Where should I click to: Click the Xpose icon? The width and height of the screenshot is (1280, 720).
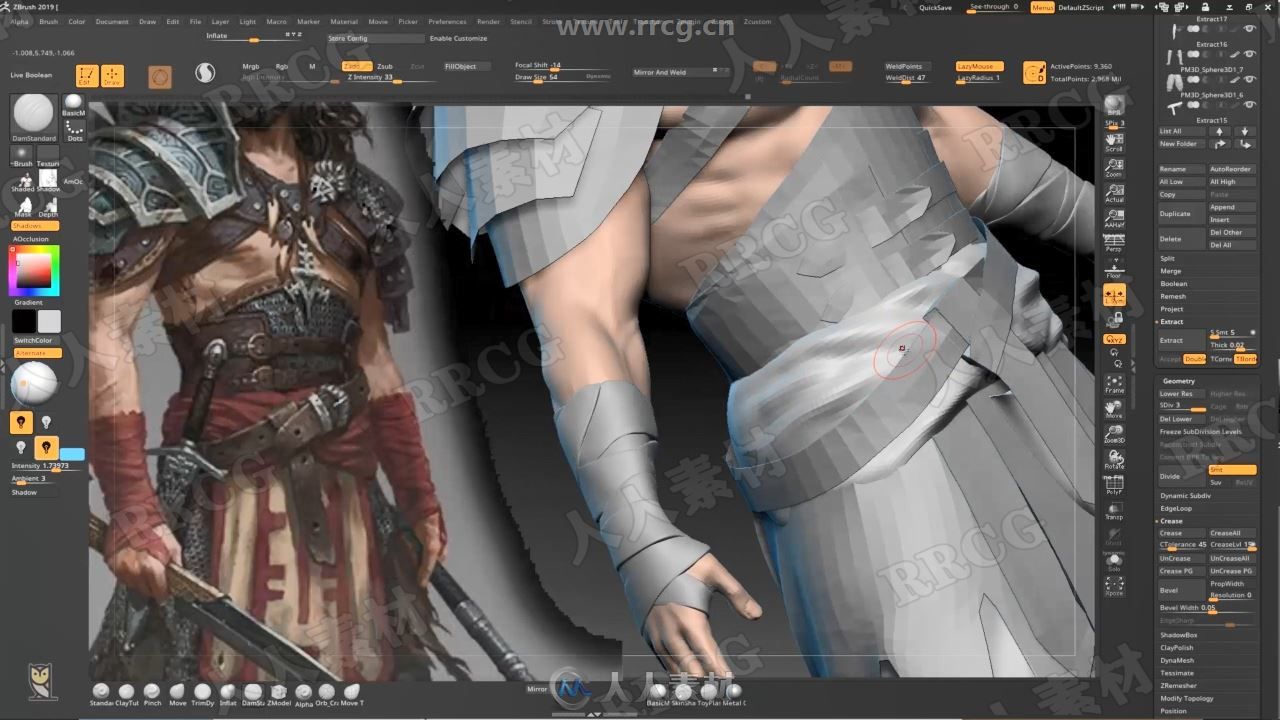1114,587
